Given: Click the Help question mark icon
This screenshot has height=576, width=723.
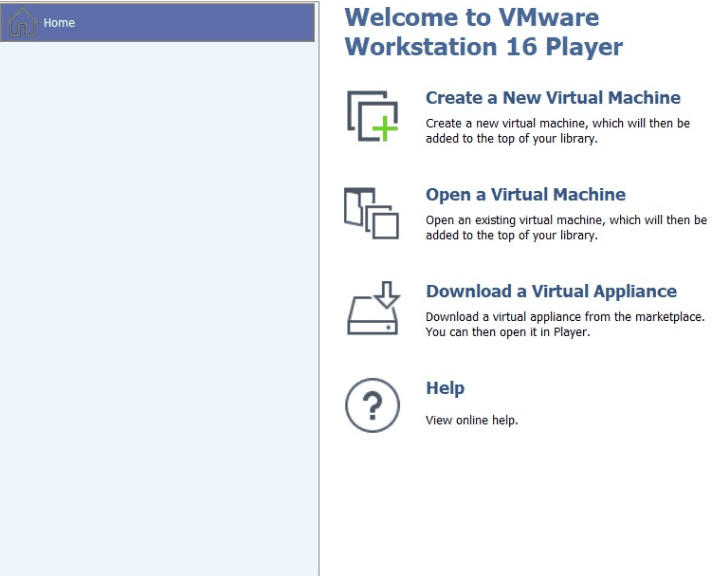Looking at the screenshot, I should (x=373, y=405).
